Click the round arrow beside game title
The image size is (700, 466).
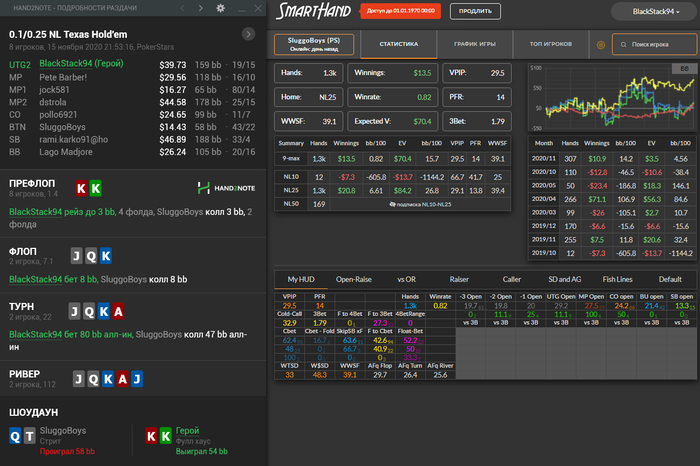tap(249, 34)
